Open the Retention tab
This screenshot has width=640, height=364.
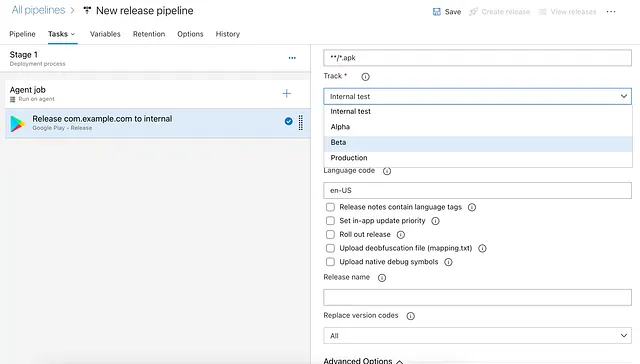[149, 34]
